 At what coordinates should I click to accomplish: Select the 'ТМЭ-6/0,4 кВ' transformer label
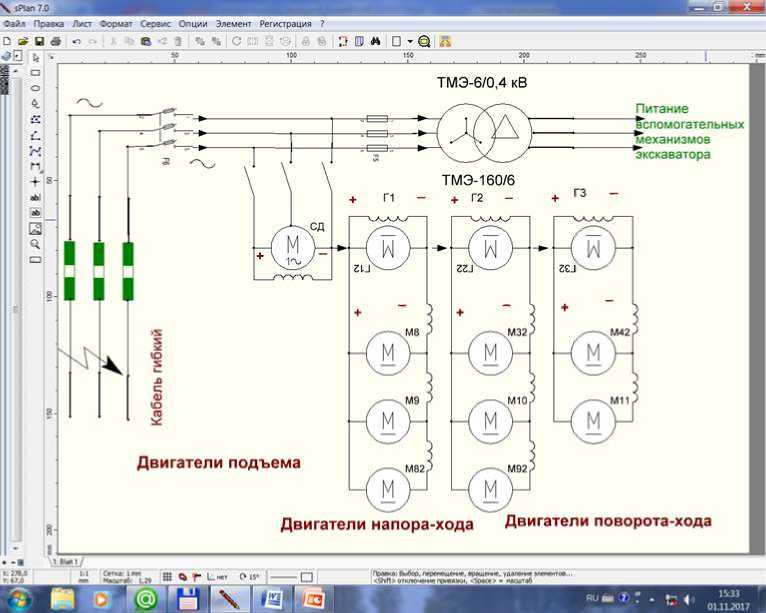[482, 83]
